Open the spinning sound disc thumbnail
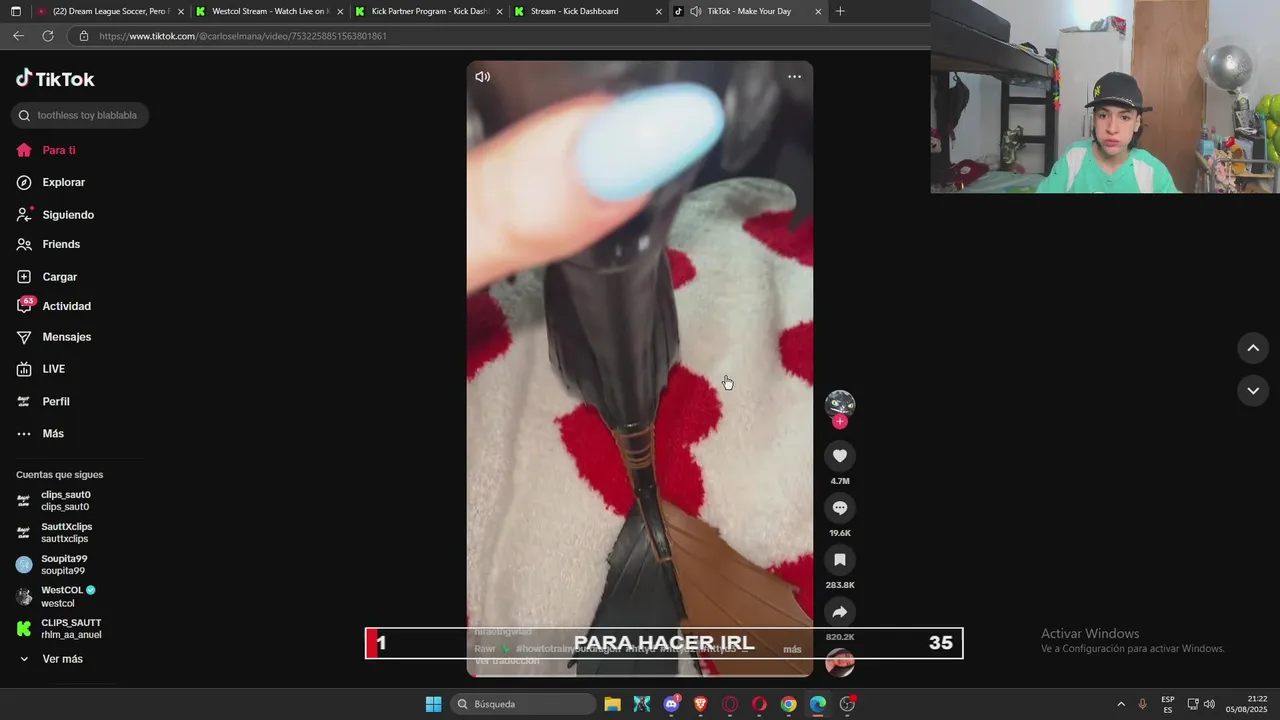Viewport: 1280px width, 720px height. [840, 663]
